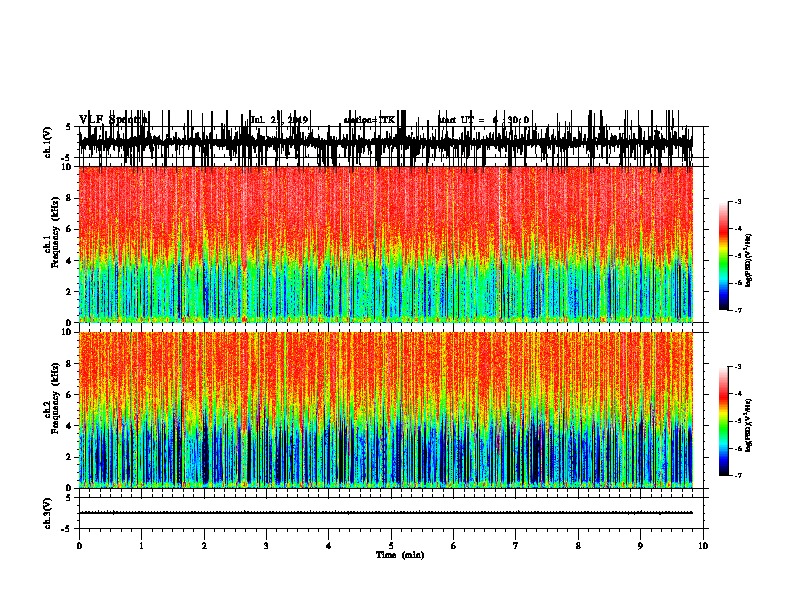Click the '-7' tick on ch.1 colorbar
This screenshot has width=792, height=612.
(x=737, y=310)
